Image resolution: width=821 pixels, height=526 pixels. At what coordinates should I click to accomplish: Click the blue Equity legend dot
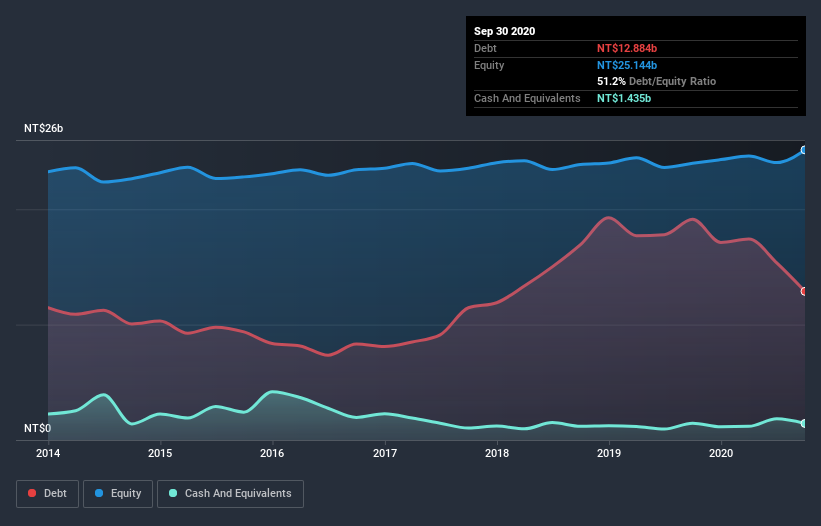pos(99,493)
